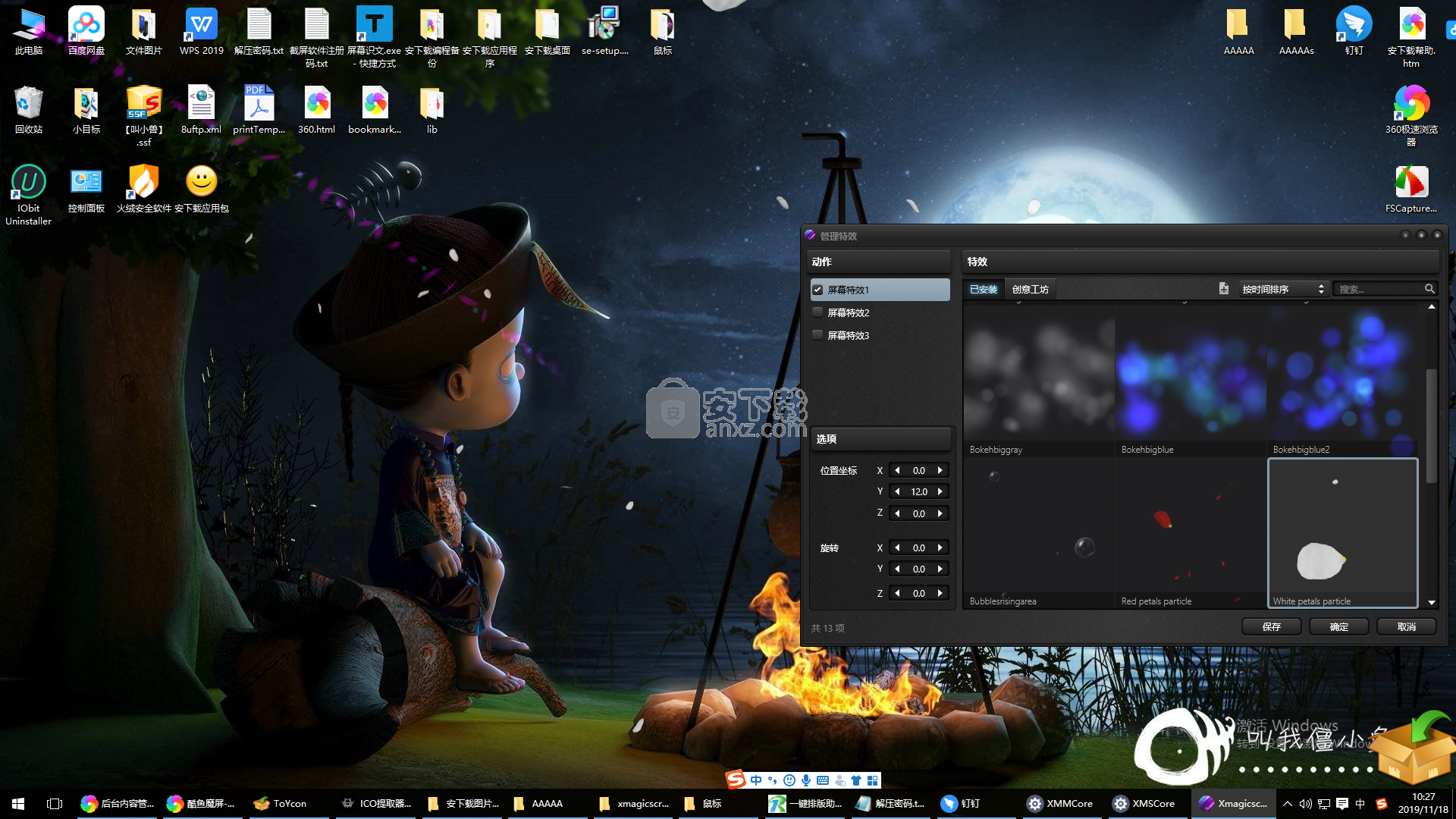Open the WPS 2019 desktop icon

tap(202, 31)
